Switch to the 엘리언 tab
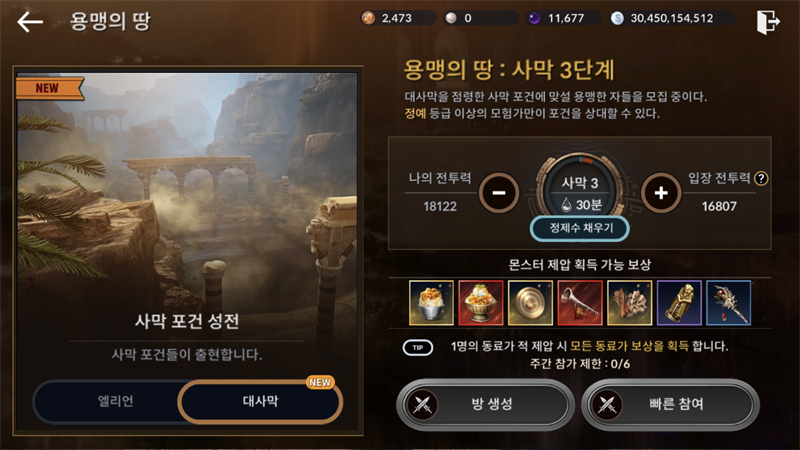 click(115, 401)
